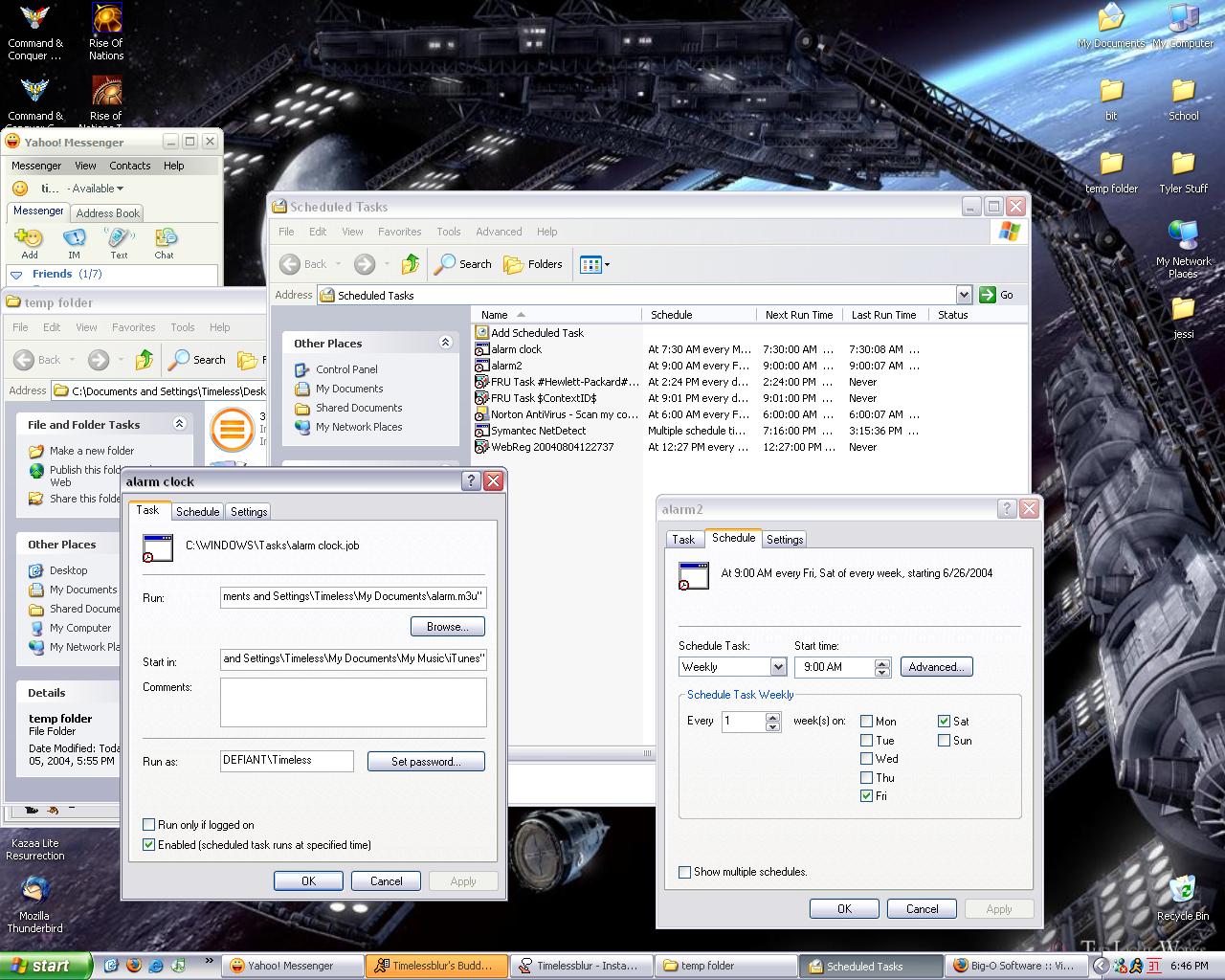The height and width of the screenshot is (980, 1225).
Task: Switch to Task tab in alarm2 dialog
Action: [x=683, y=540]
